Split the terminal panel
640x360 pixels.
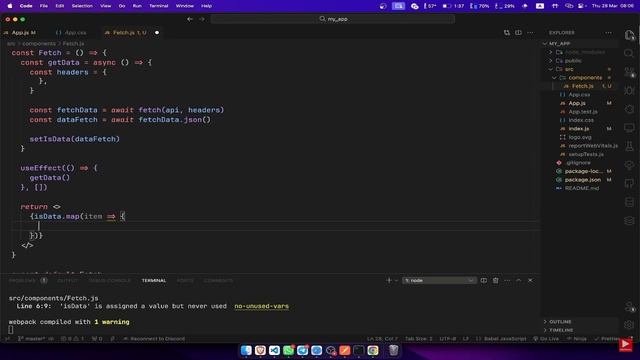click(x=484, y=280)
